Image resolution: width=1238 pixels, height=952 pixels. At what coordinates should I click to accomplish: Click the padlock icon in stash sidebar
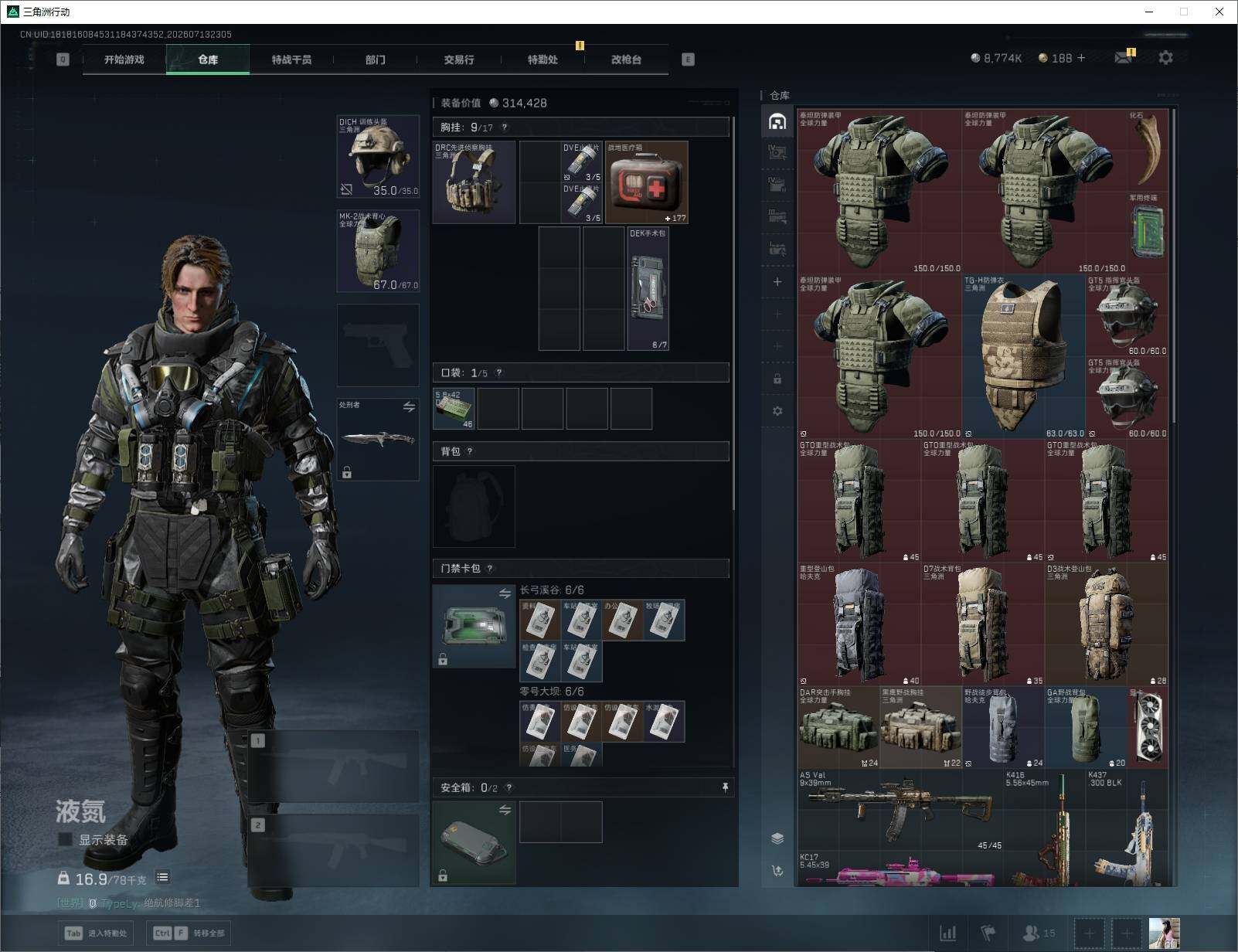[777, 379]
